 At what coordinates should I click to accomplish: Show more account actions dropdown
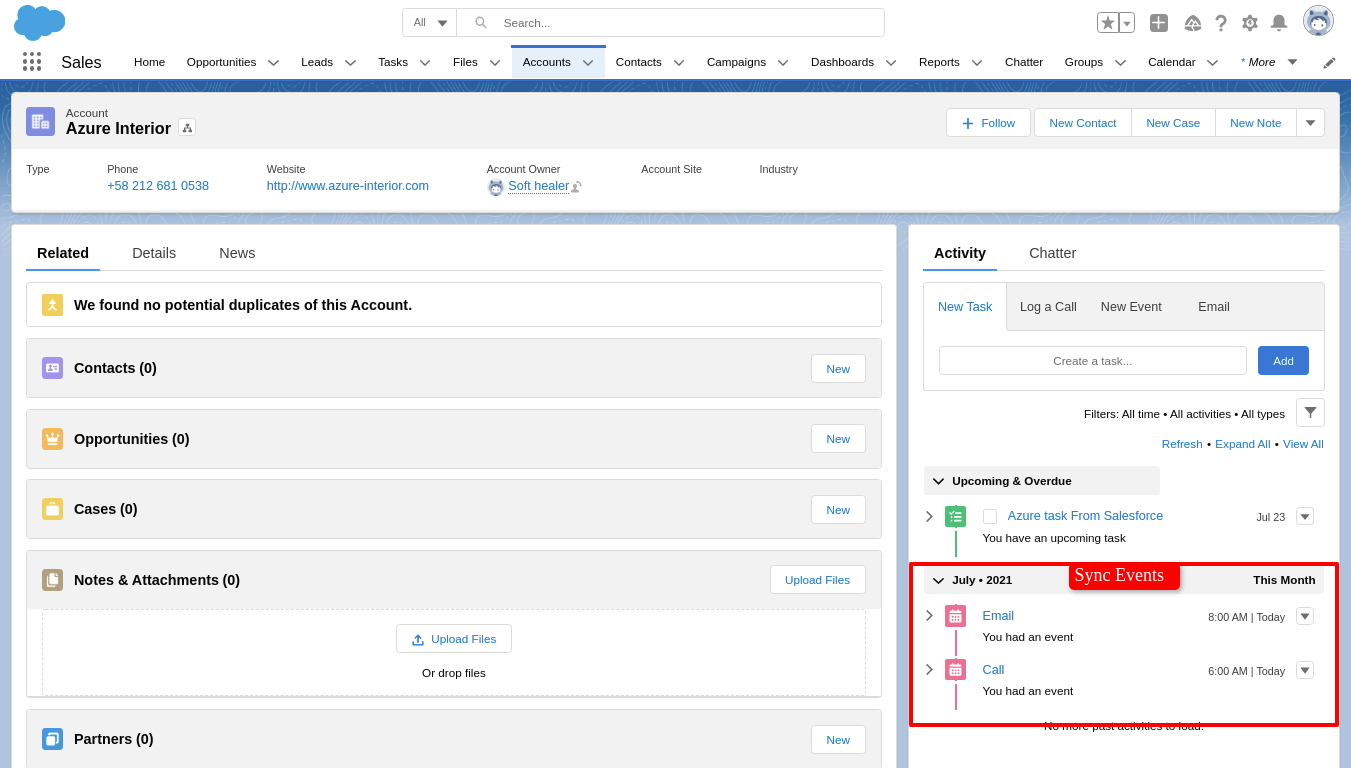(x=1310, y=123)
